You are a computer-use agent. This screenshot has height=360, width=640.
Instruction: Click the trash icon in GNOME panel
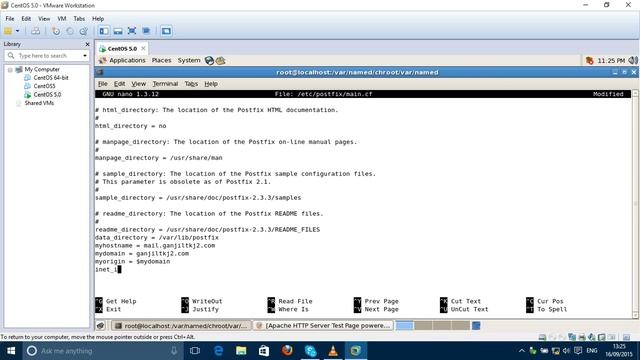pos(476,325)
